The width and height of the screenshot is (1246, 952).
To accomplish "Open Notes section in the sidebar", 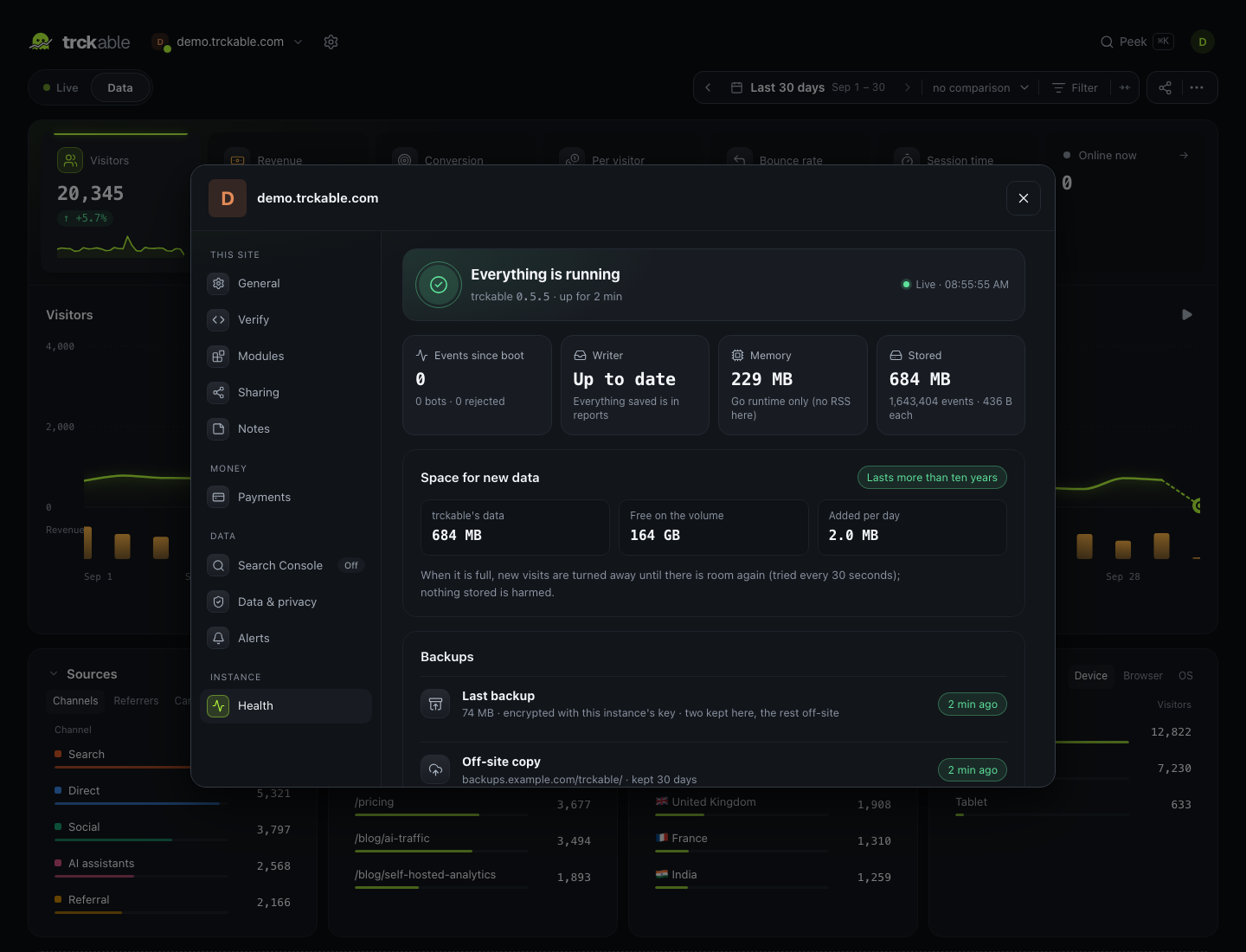I will [x=286, y=429].
